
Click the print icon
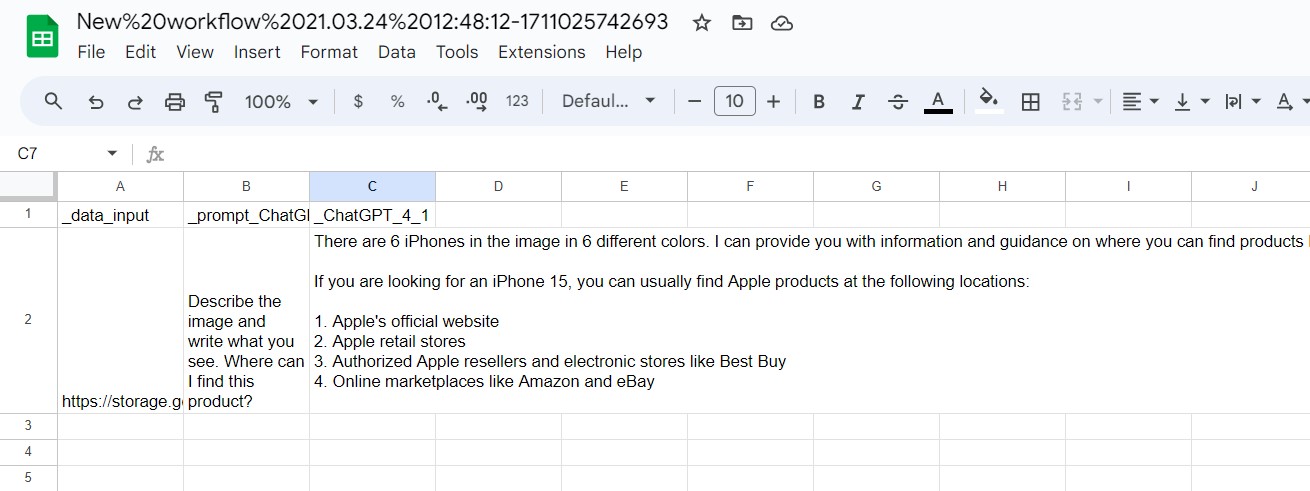[x=175, y=101]
